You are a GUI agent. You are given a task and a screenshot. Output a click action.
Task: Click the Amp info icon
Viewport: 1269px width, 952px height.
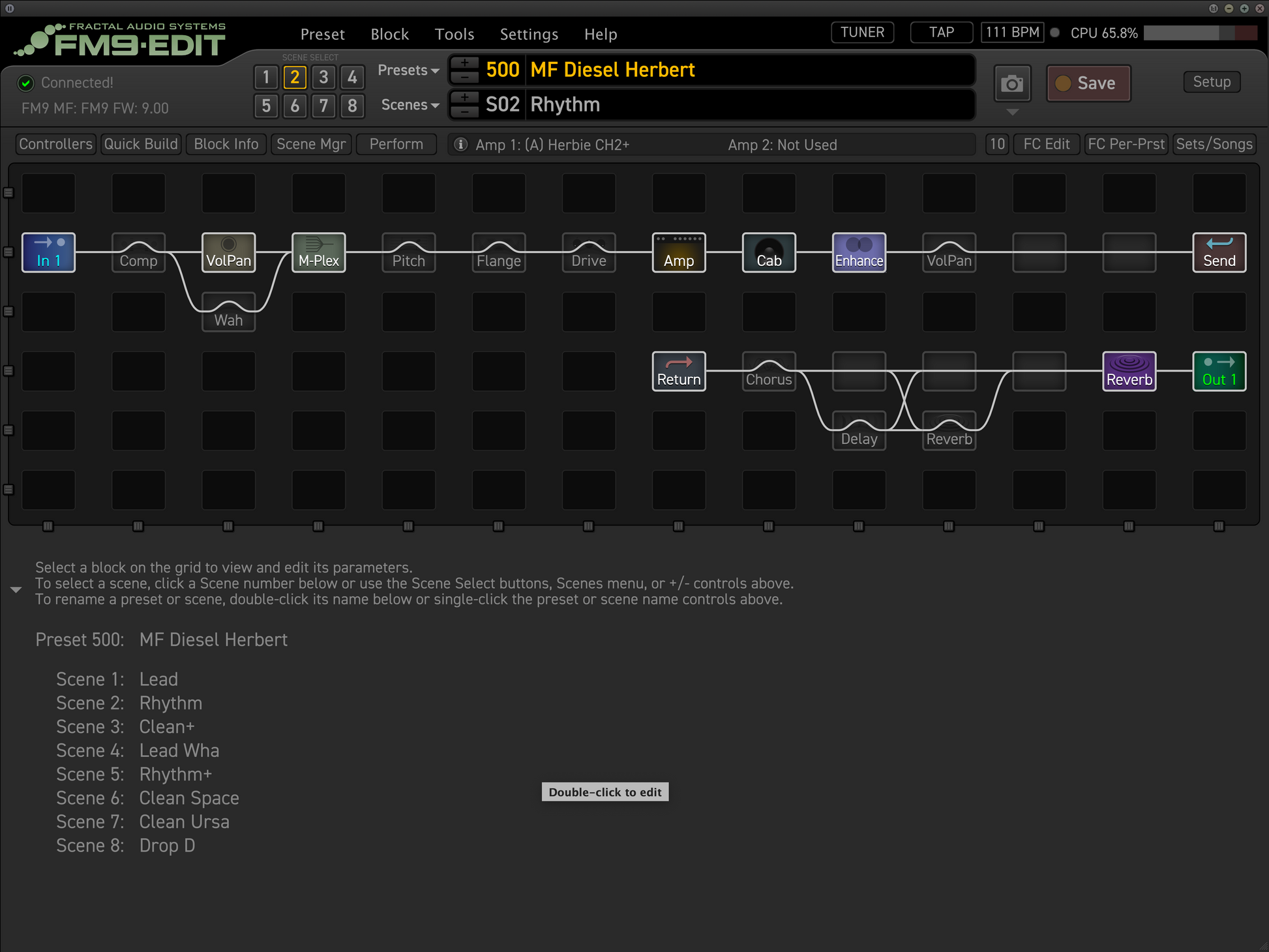coord(460,144)
